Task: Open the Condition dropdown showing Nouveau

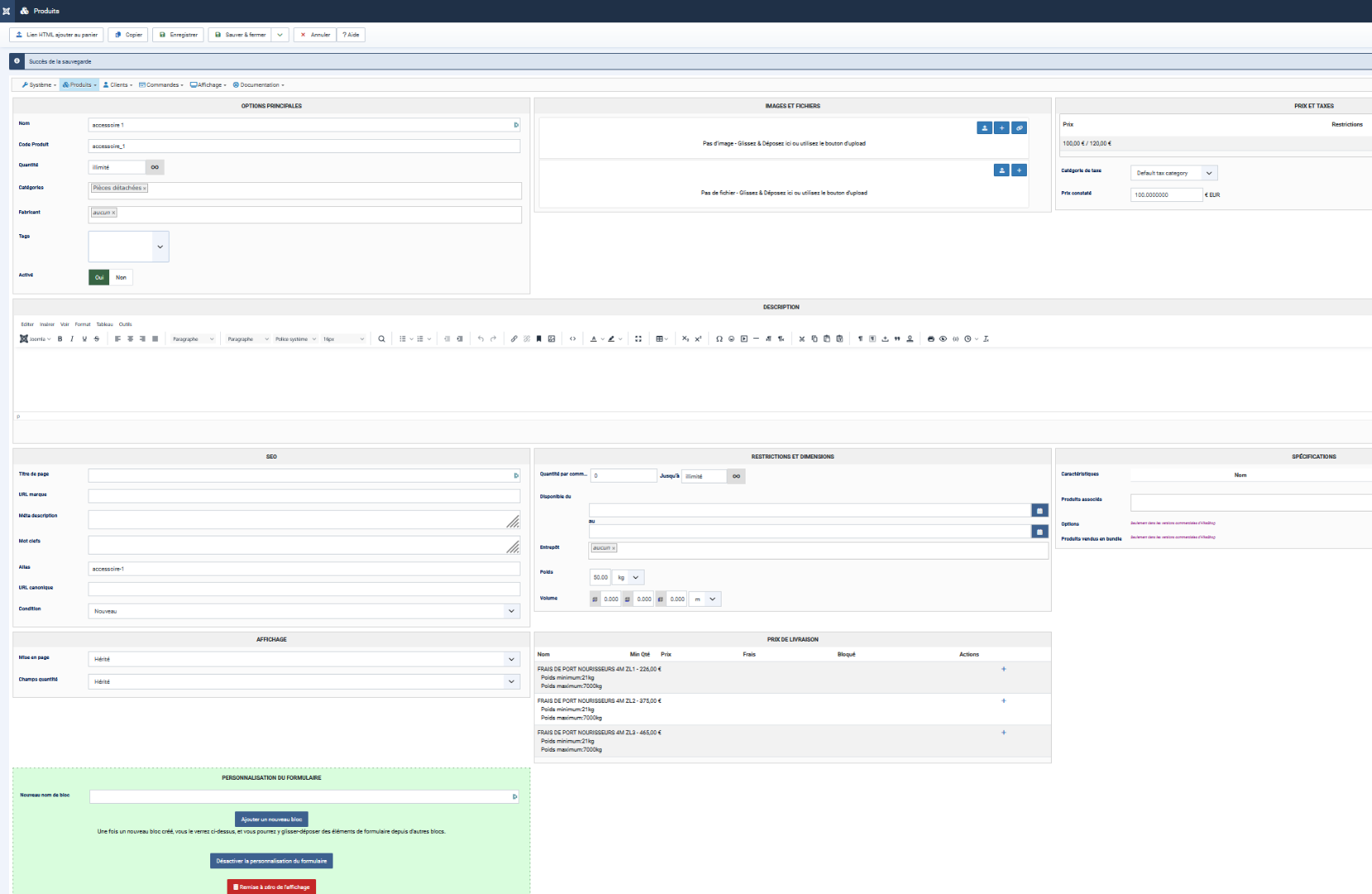Action: [304, 611]
